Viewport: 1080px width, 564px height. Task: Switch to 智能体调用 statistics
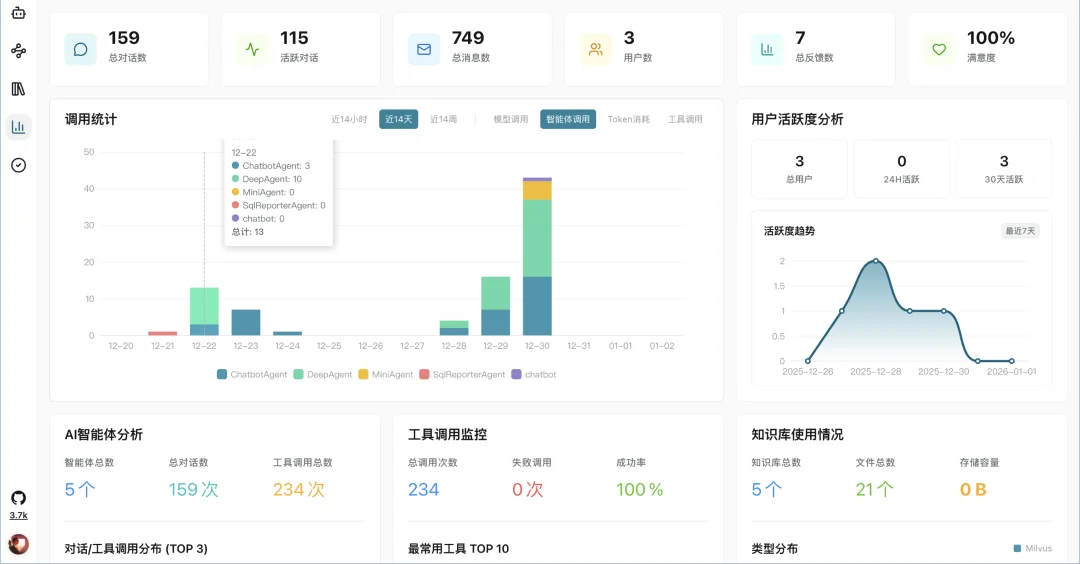tap(568, 119)
